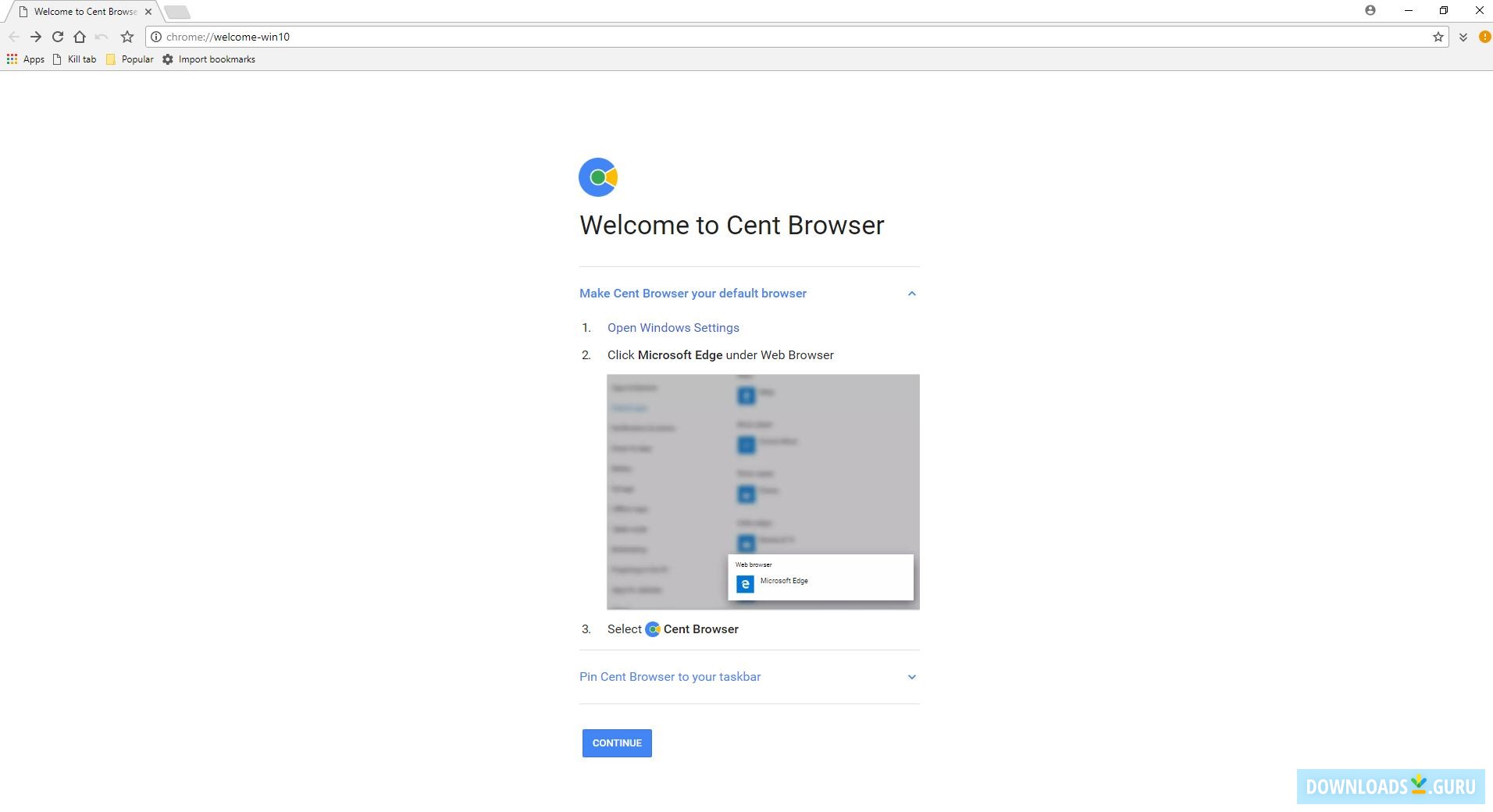The height and width of the screenshot is (812, 1493).
Task: Open the home page
Action: click(80, 37)
